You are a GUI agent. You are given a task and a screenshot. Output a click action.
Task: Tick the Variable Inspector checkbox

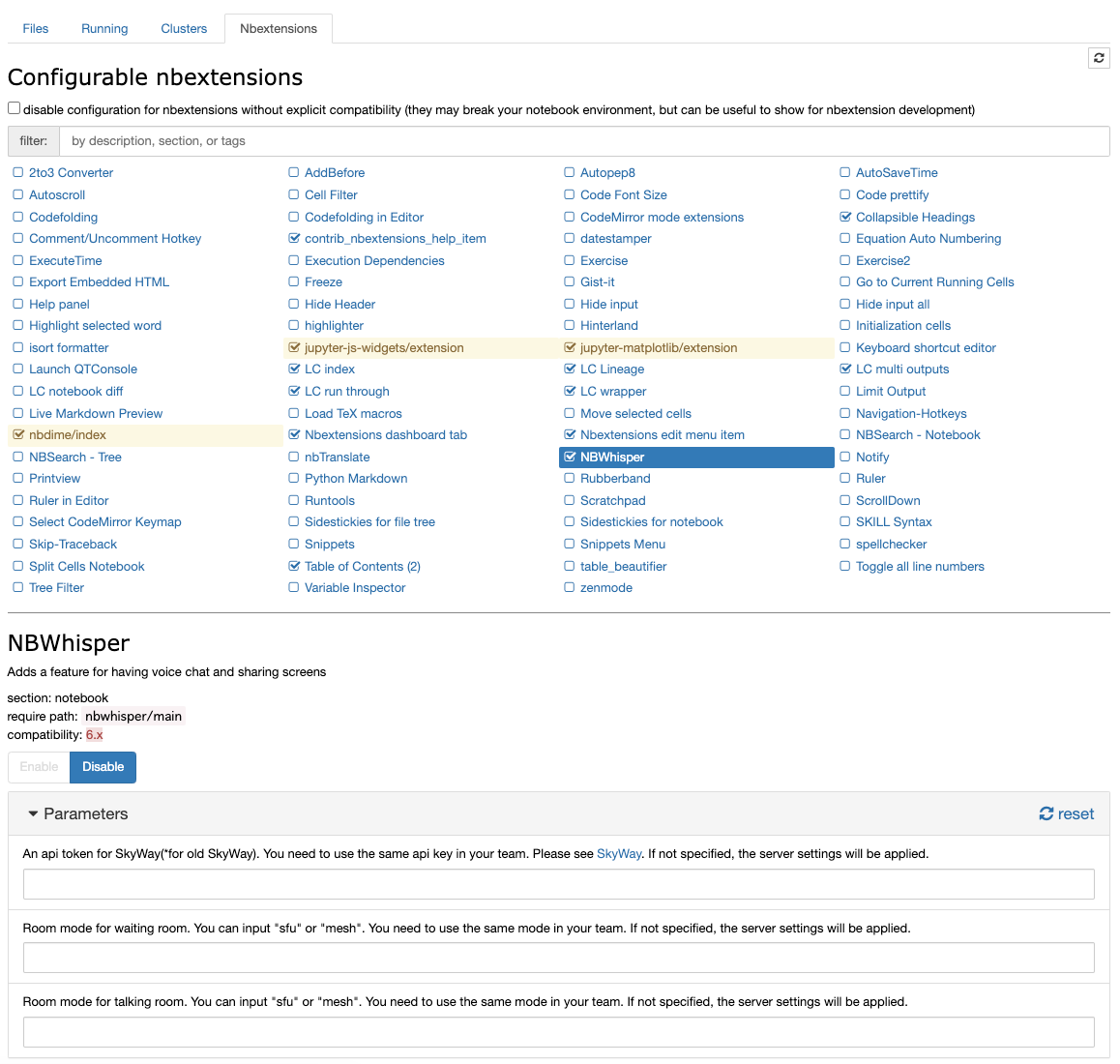pyautogui.click(x=294, y=587)
